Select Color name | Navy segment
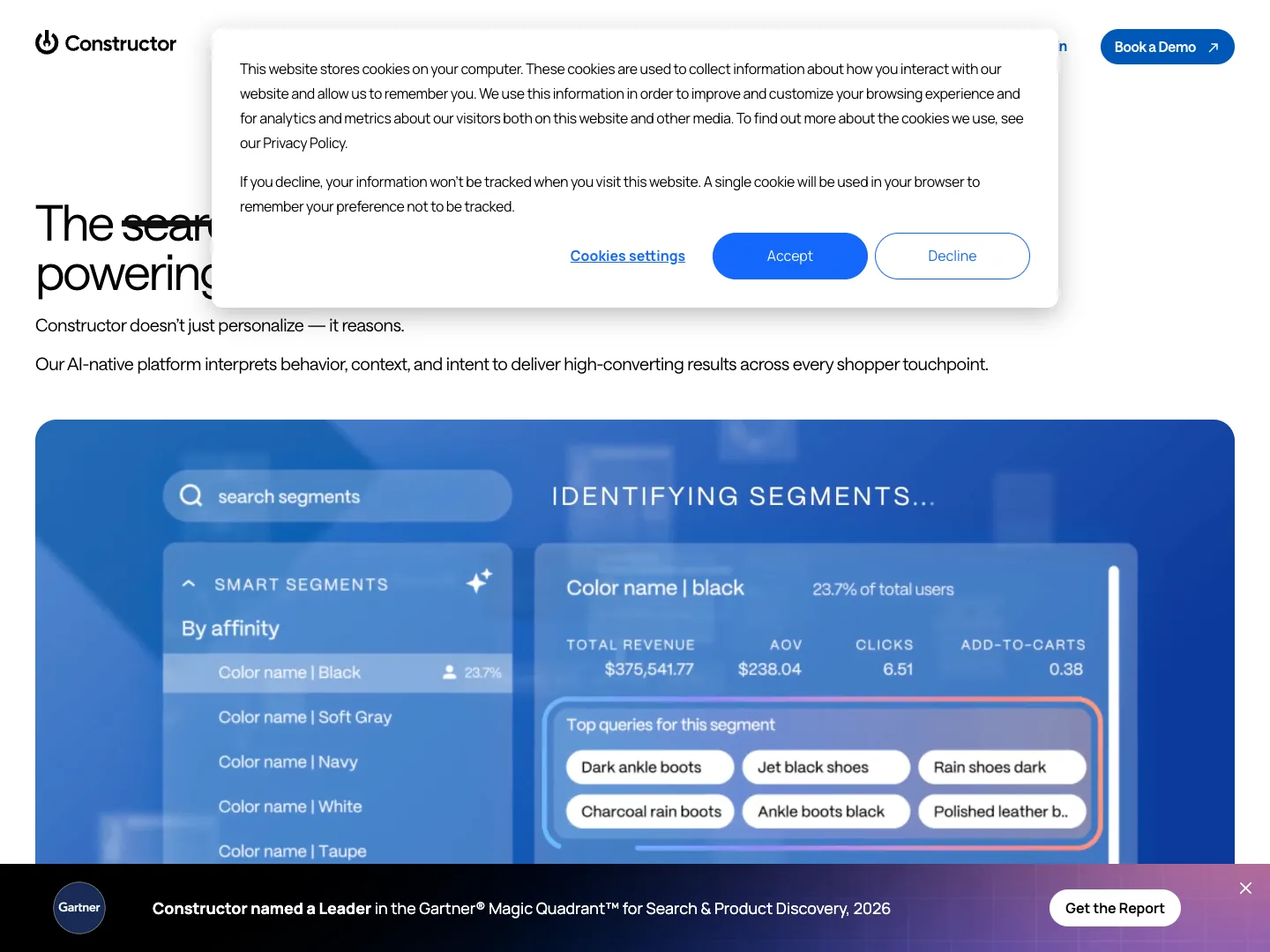Viewport: 1270px width, 952px height. [288, 762]
